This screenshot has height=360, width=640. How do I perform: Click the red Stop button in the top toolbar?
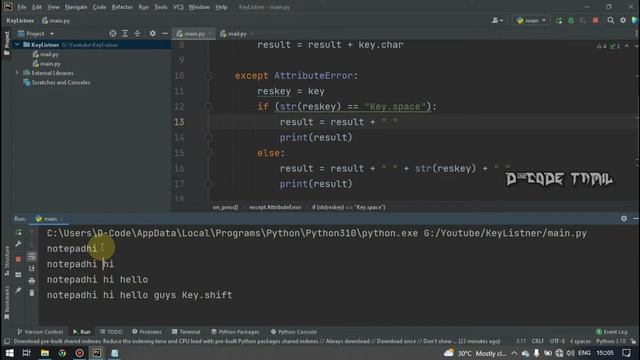tap(596, 20)
